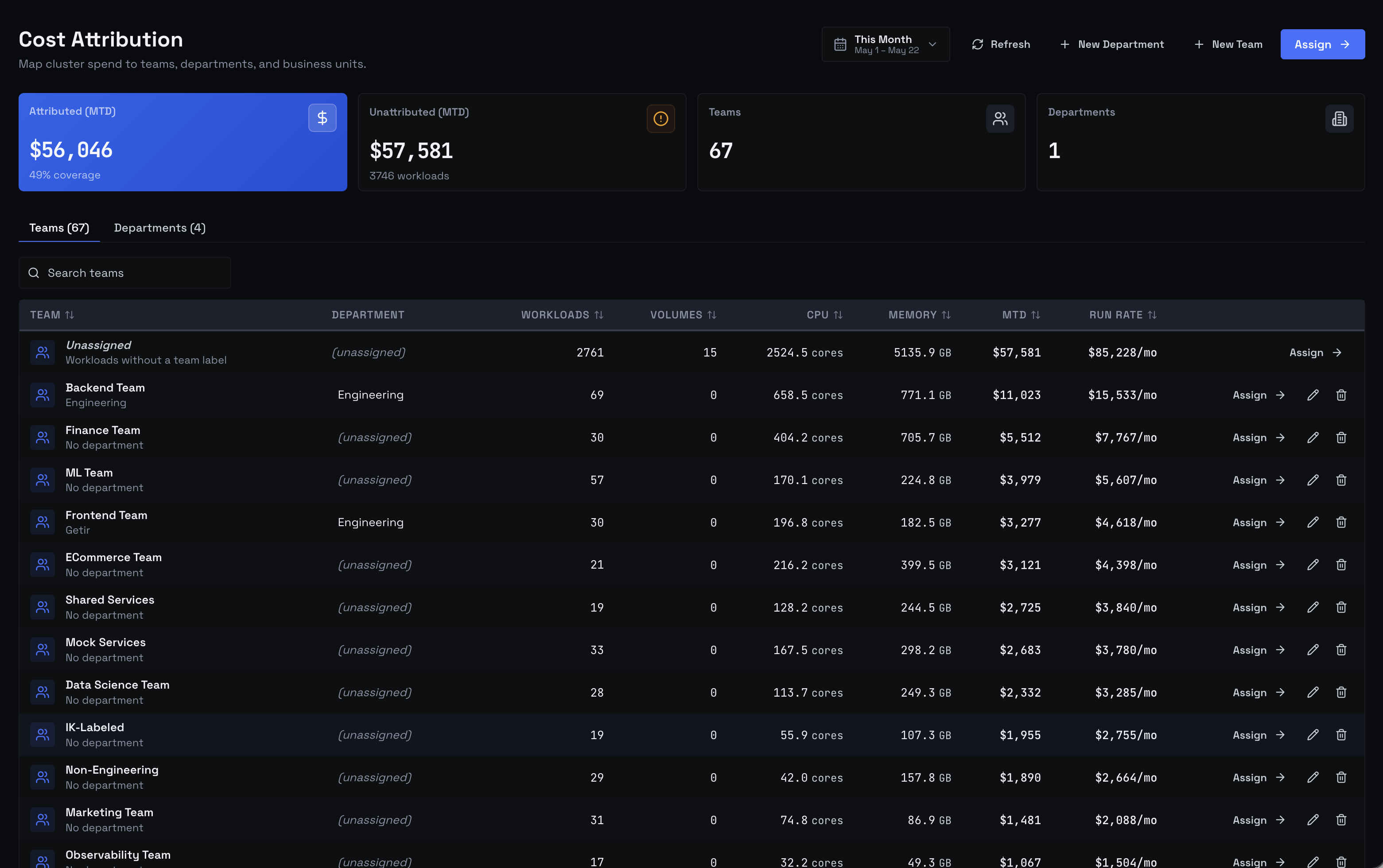Viewport: 1383px width, 868px height.
Task: Click the $57,581 MTD value for Unassigned
Action: pos(1017,353)
